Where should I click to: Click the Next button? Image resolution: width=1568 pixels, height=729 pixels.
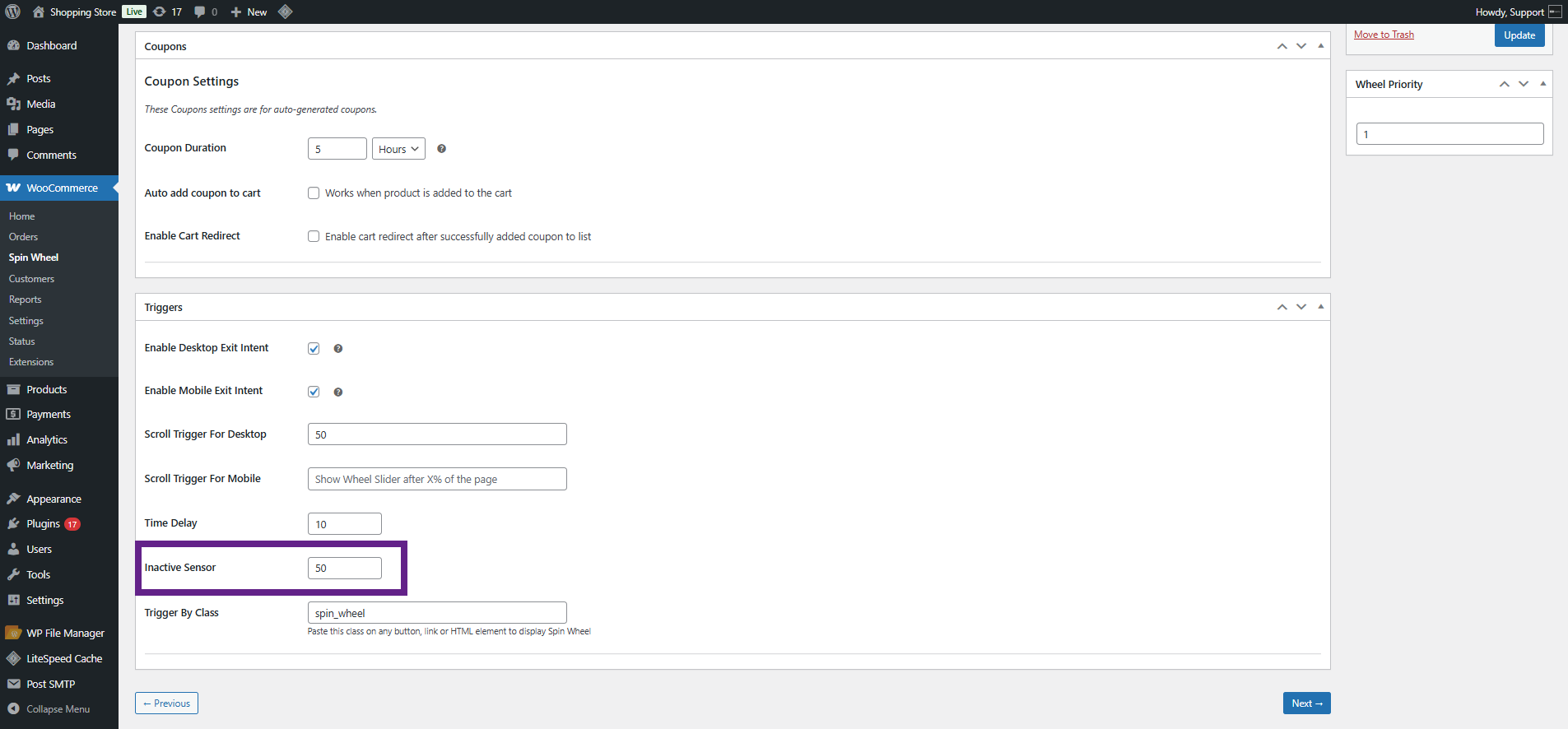[1306, 703]
